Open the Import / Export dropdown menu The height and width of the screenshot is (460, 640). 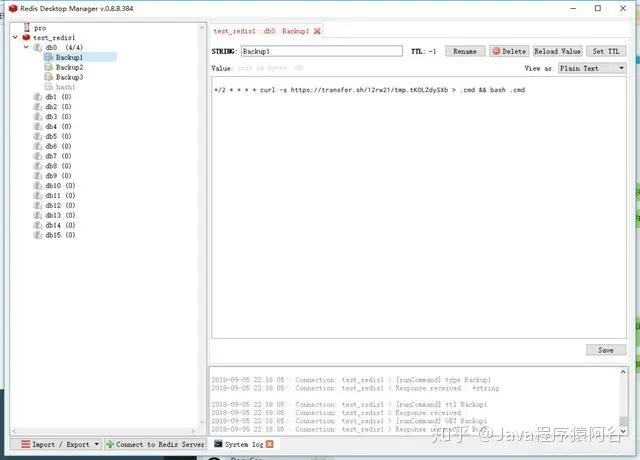coord(60,444)
